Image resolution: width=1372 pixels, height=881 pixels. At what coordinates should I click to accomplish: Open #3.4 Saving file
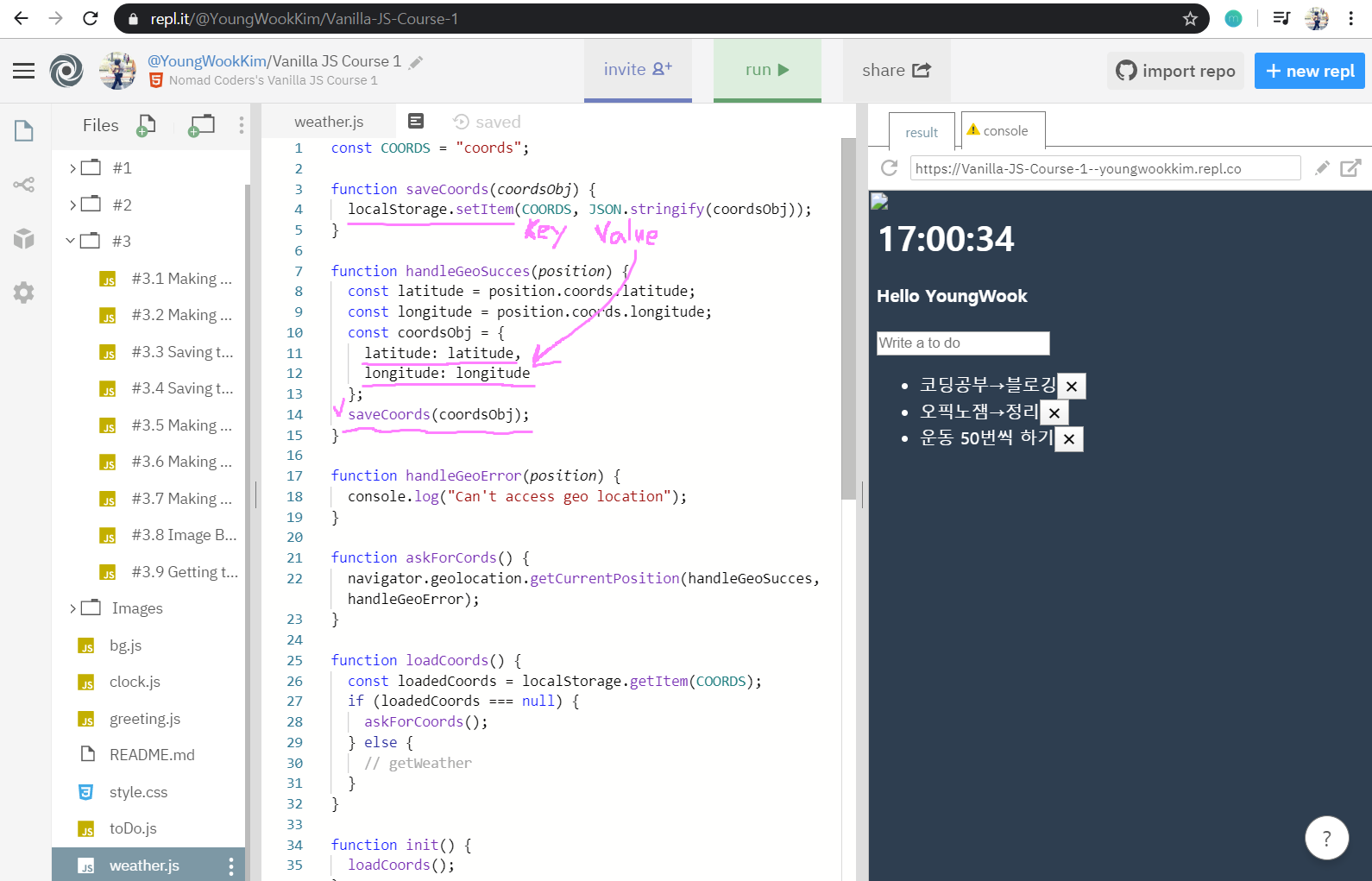coord(167,388)
